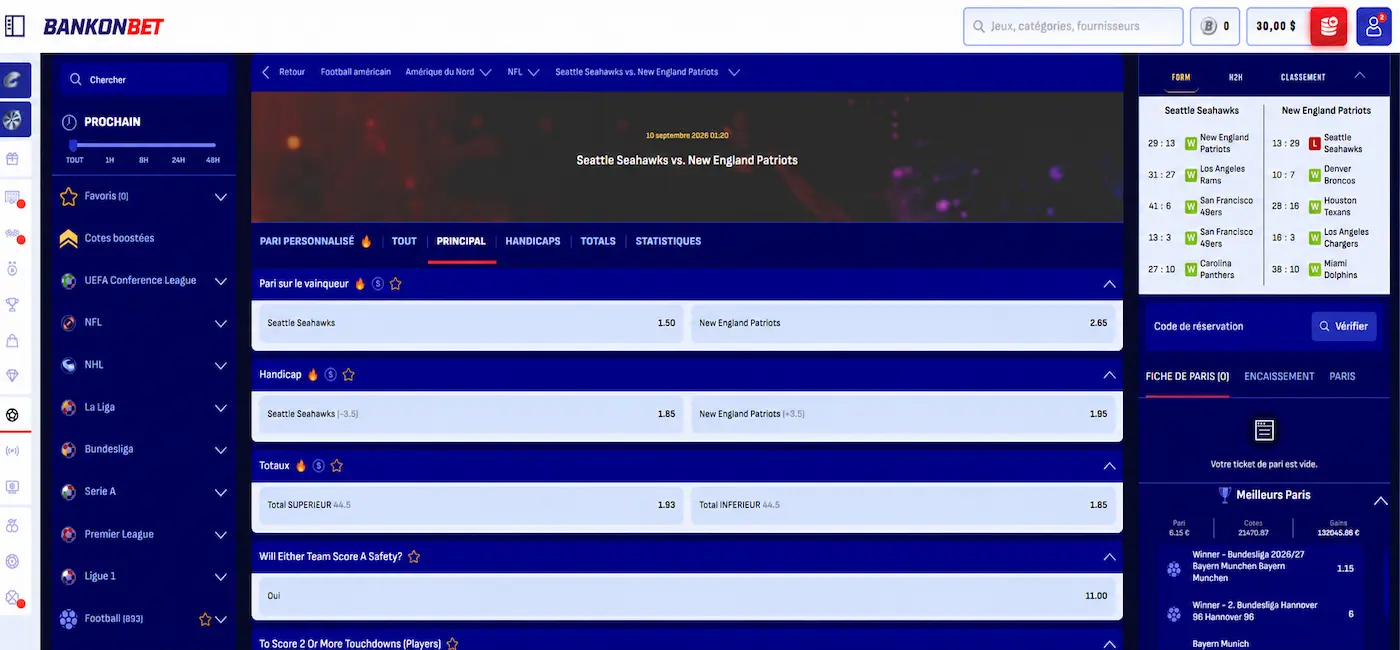The image size is (1400, 650).
Task: Bet on Seattle Seahawks at 1.50
Action: coord(471,323)
